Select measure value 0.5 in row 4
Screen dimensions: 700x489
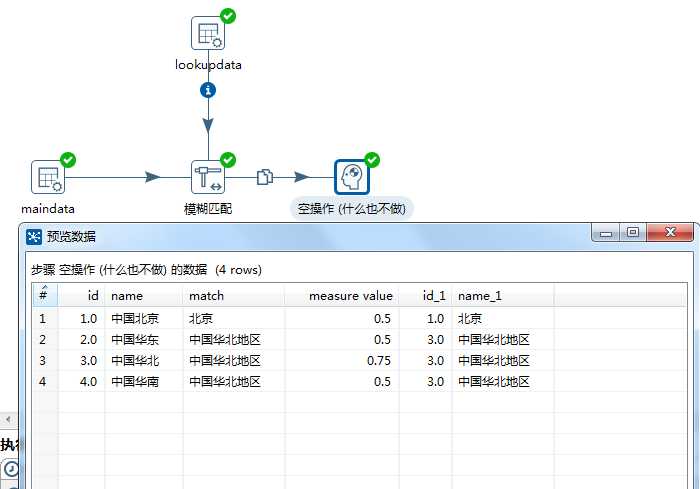(x=342, y=381)
